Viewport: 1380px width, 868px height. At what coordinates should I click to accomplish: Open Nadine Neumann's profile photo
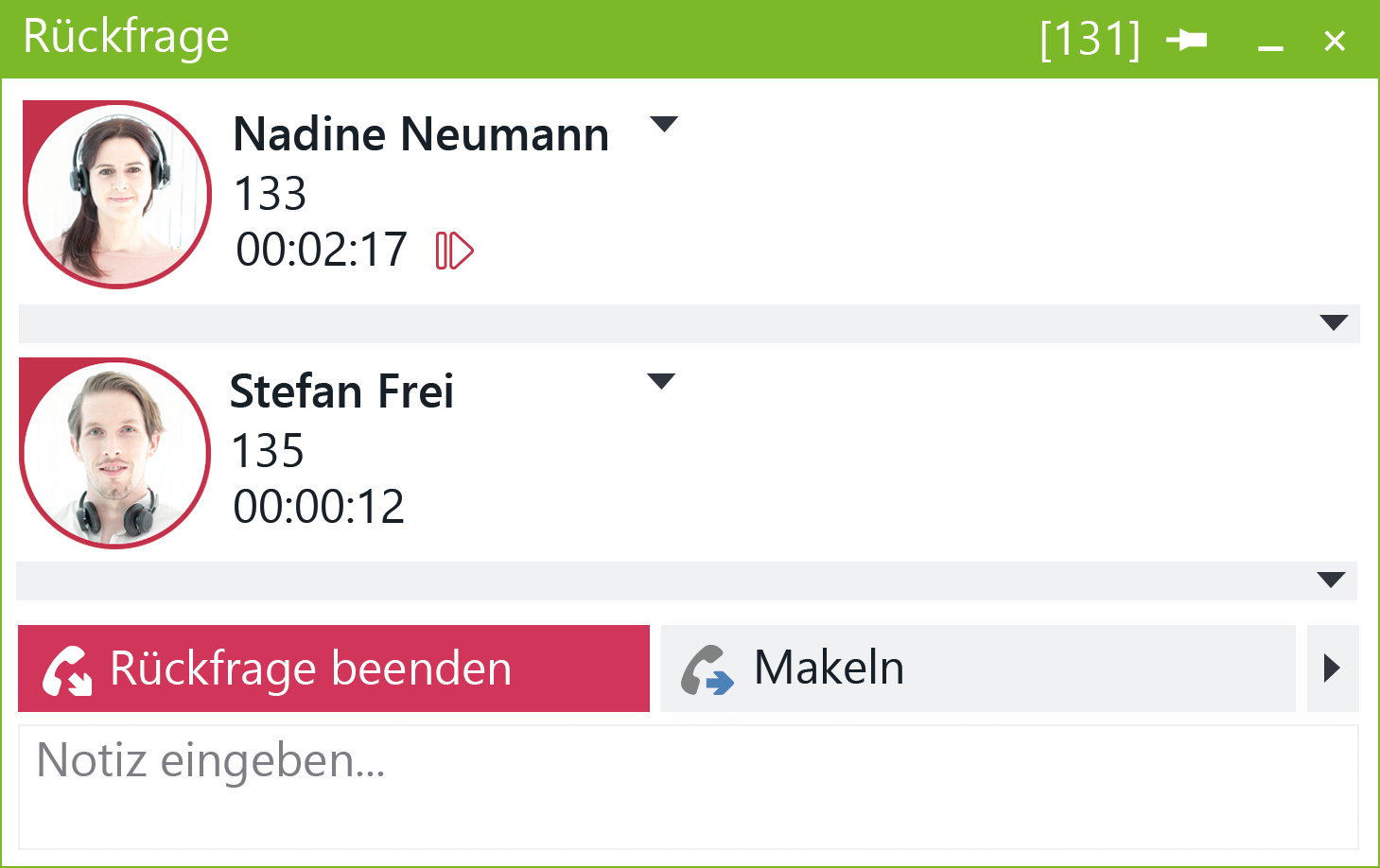point(116,194)
